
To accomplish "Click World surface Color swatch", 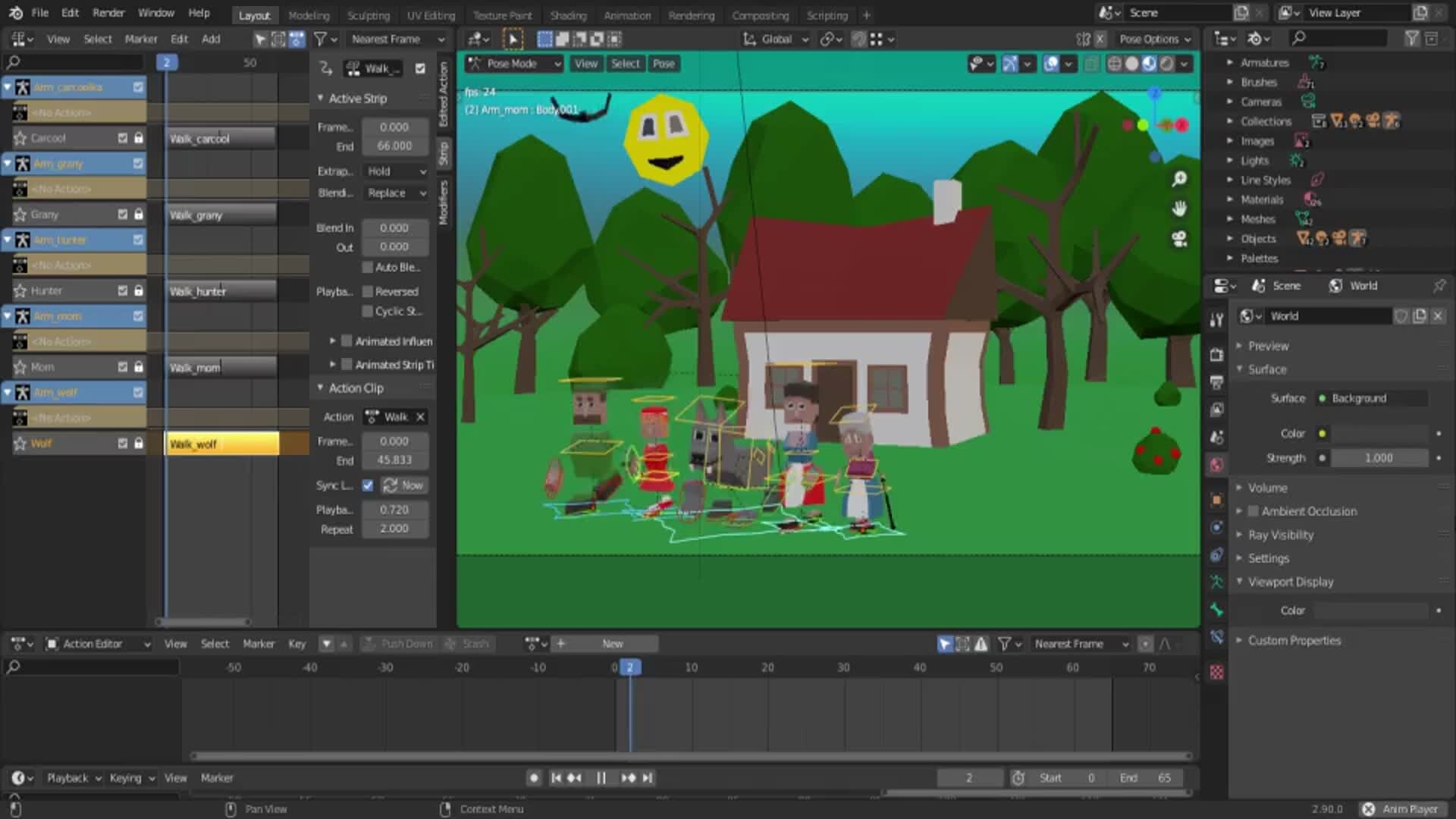I will point(1380,434).
